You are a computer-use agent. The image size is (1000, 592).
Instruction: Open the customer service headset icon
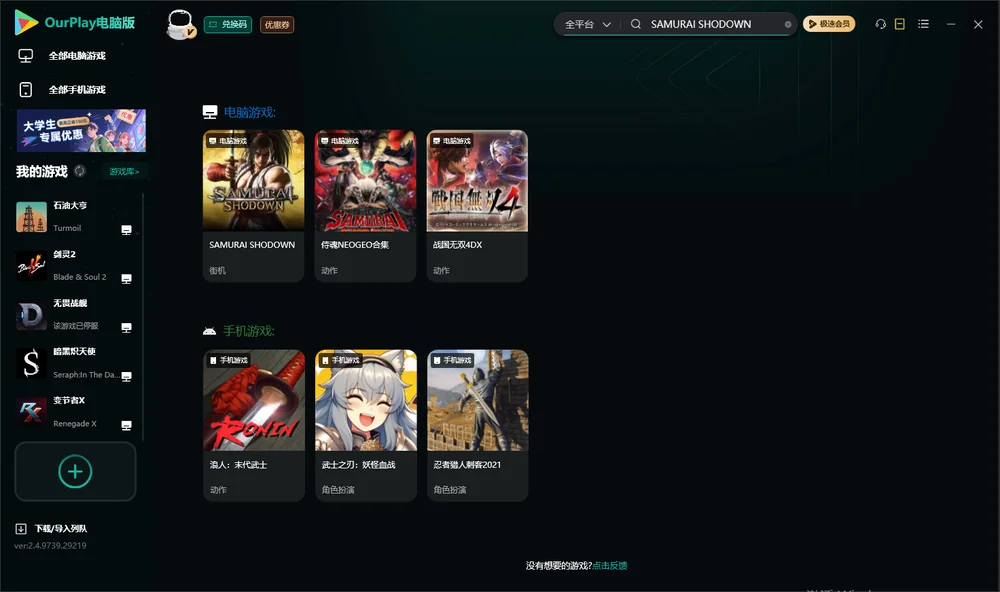[880, 24]
